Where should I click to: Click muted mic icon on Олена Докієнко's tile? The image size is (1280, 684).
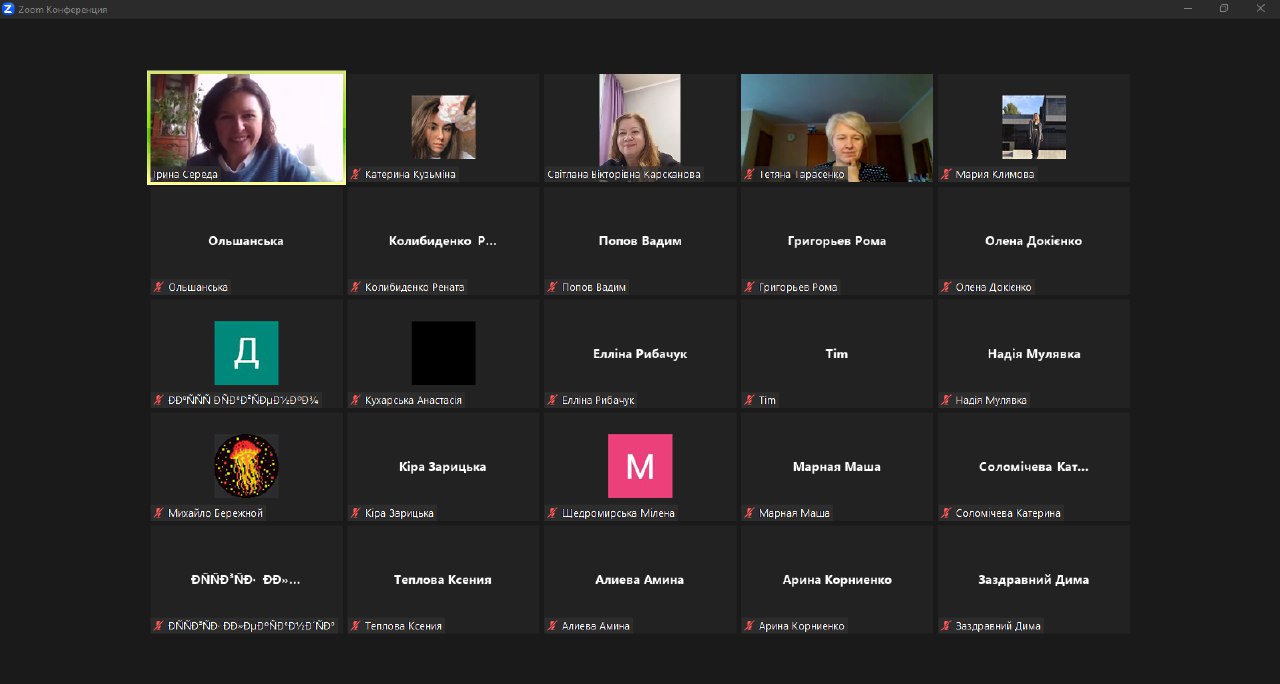946,287
